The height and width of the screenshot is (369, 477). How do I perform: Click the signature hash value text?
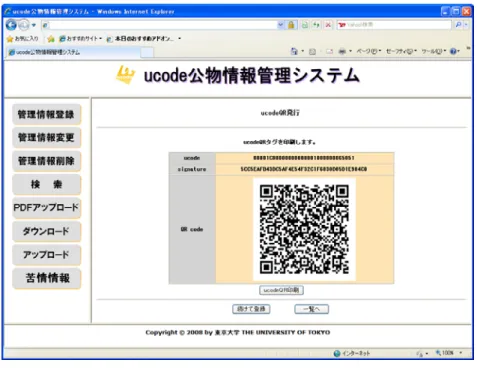[304, 169]
